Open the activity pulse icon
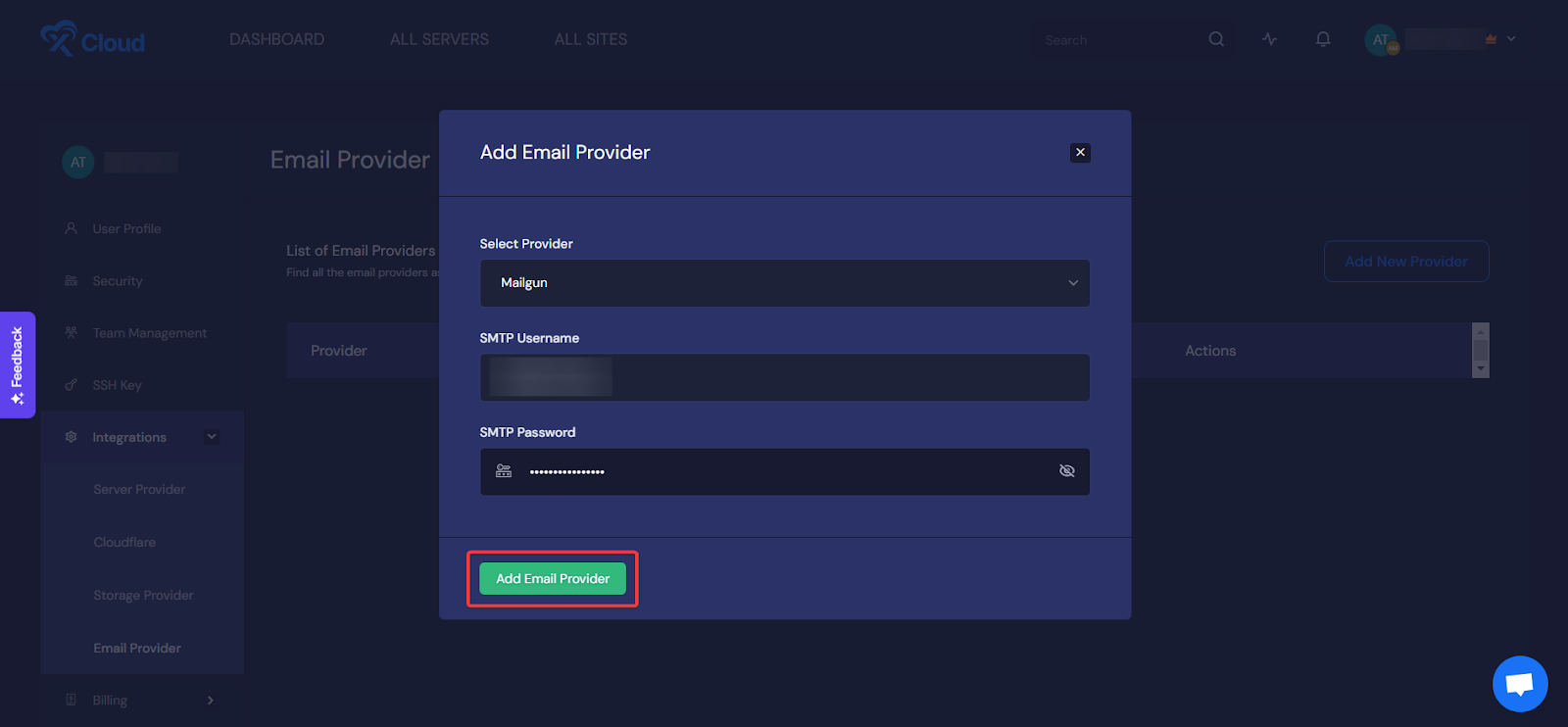Viewport: 1568px width, 727px height. [1270, 39]
